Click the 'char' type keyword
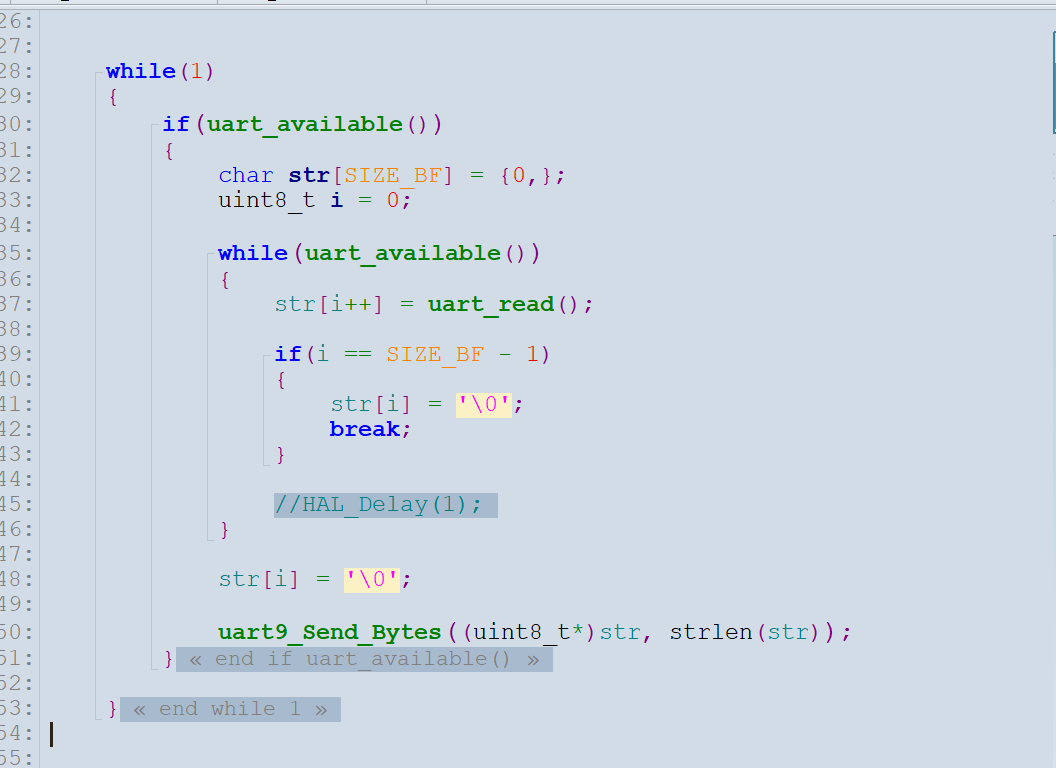 pos(246,175)
